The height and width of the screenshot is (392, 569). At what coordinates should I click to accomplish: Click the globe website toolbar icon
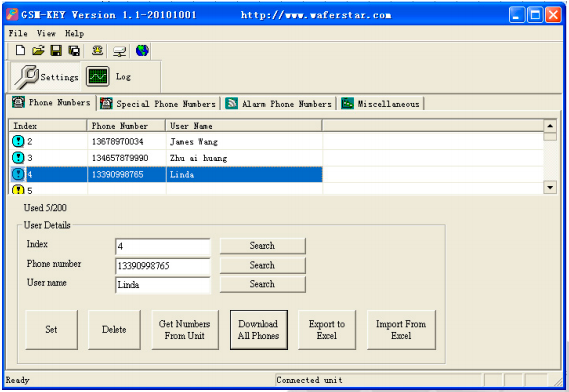click(142, 50)
